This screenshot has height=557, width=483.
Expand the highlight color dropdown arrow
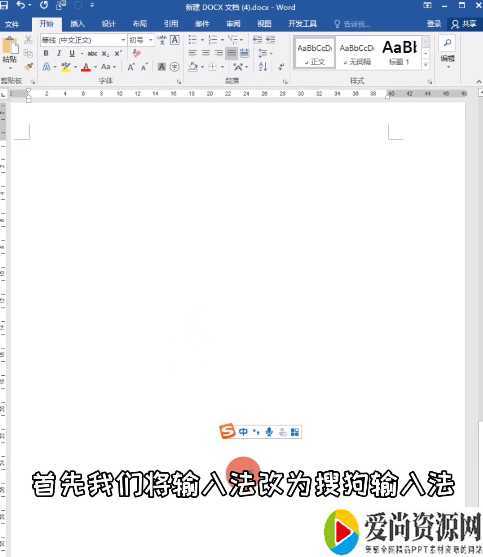76,67
